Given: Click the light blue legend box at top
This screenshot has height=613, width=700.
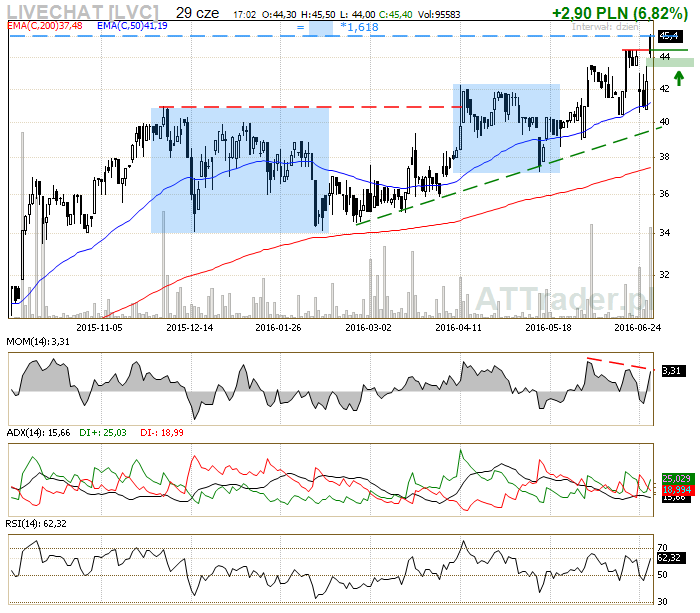Looking at the screenshot, I should 321,28.
